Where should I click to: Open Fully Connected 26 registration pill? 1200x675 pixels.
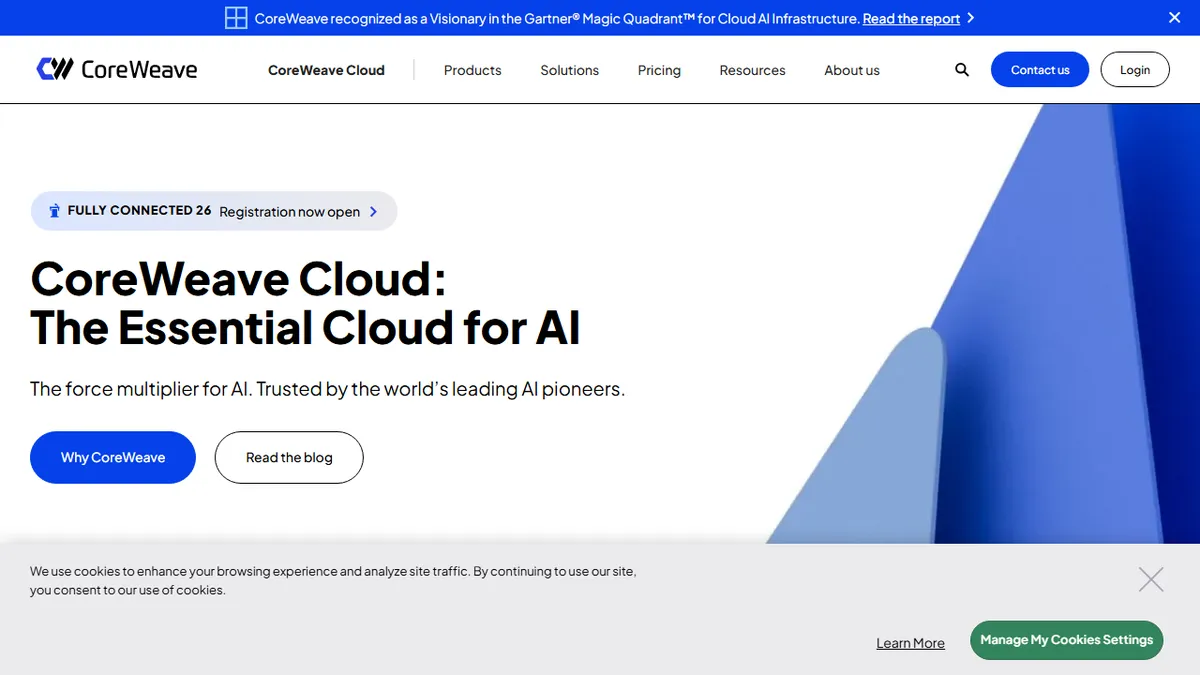point(214,211)
